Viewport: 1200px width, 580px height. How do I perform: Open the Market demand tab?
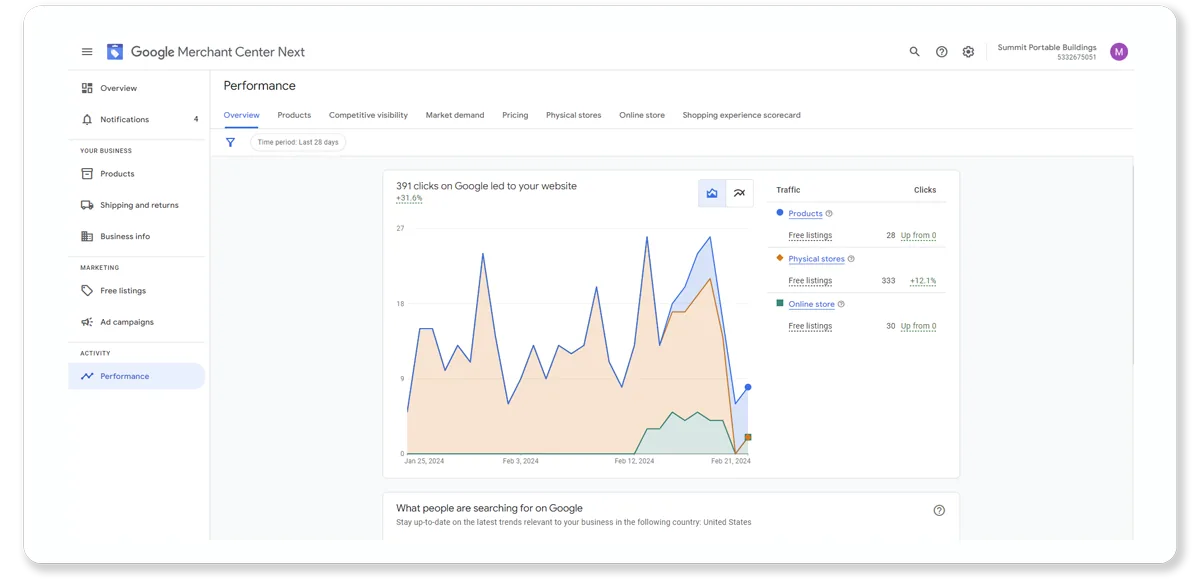(x=455, y=115)
